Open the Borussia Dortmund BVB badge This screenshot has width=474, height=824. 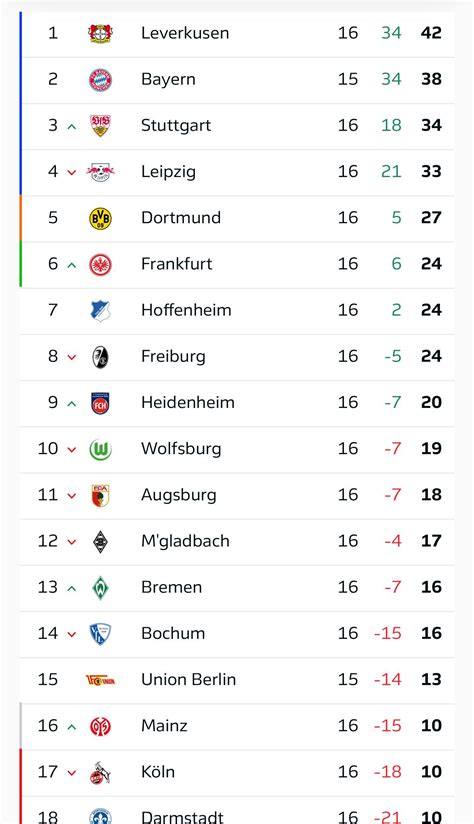[100, 219]
